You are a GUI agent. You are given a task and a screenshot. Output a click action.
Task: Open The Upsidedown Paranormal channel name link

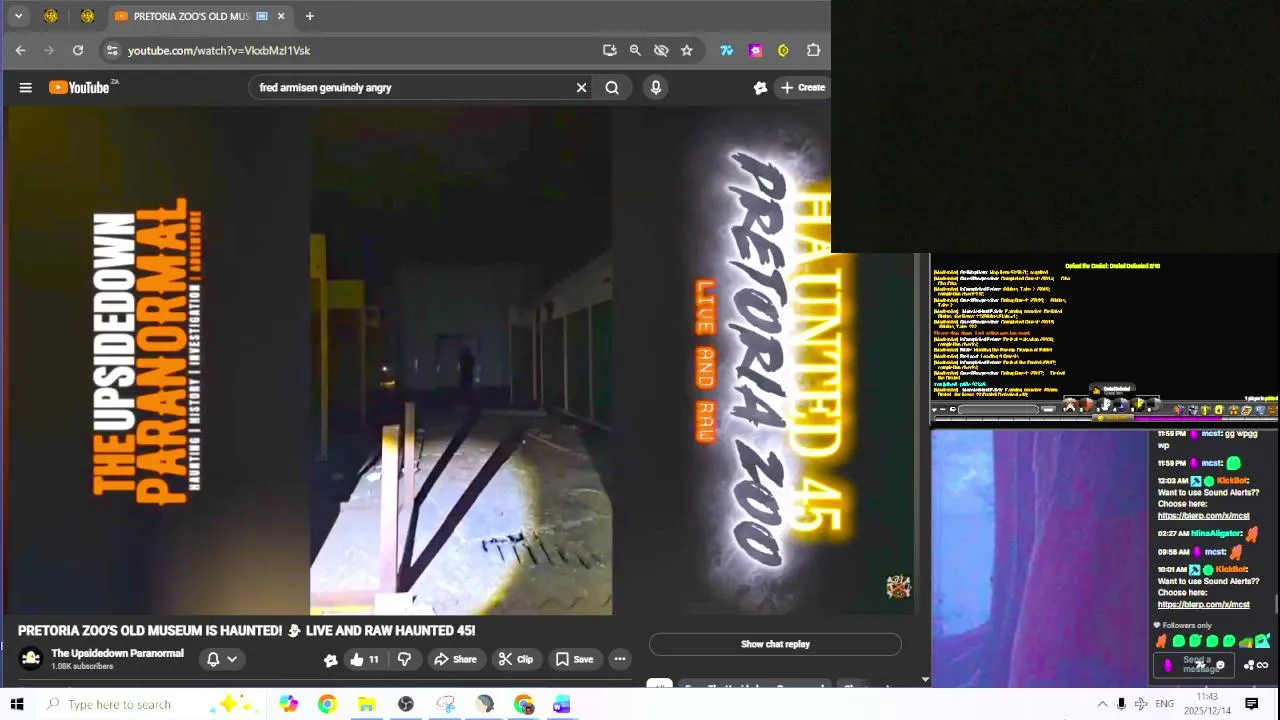tap(117, 654)
